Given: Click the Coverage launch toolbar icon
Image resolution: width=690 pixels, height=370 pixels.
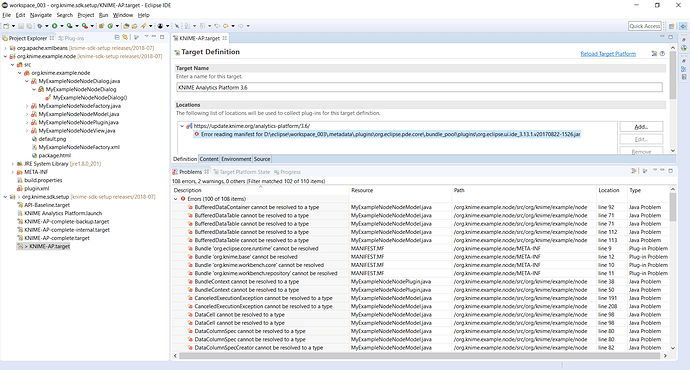Looking at the screenshot, I should click(x=69, y=26).
